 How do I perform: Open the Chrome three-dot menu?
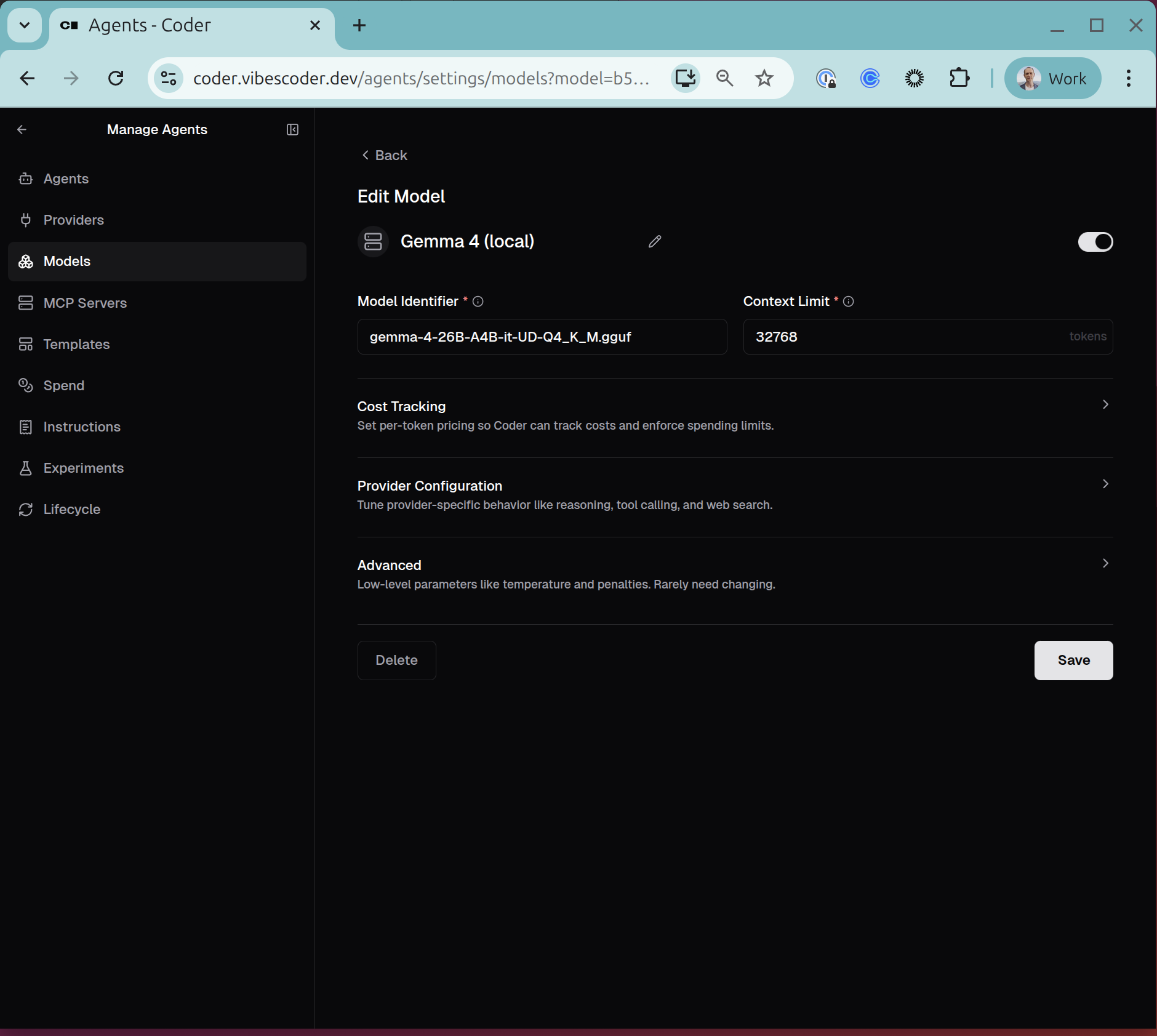pos(1129,78)
